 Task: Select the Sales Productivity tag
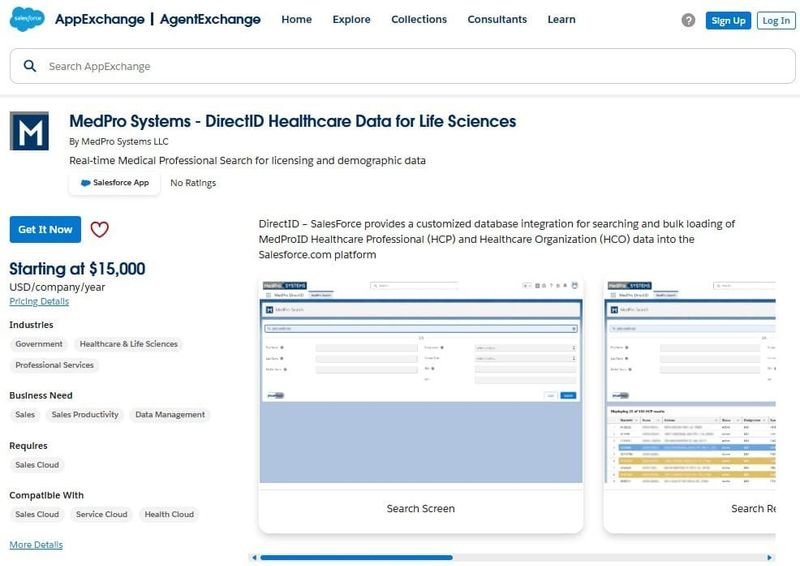[85, 414]
